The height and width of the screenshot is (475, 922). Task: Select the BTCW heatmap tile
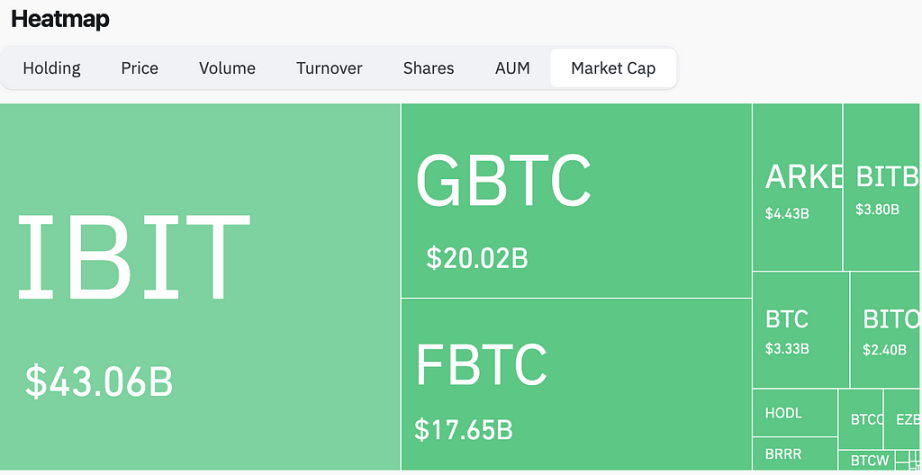866,460
